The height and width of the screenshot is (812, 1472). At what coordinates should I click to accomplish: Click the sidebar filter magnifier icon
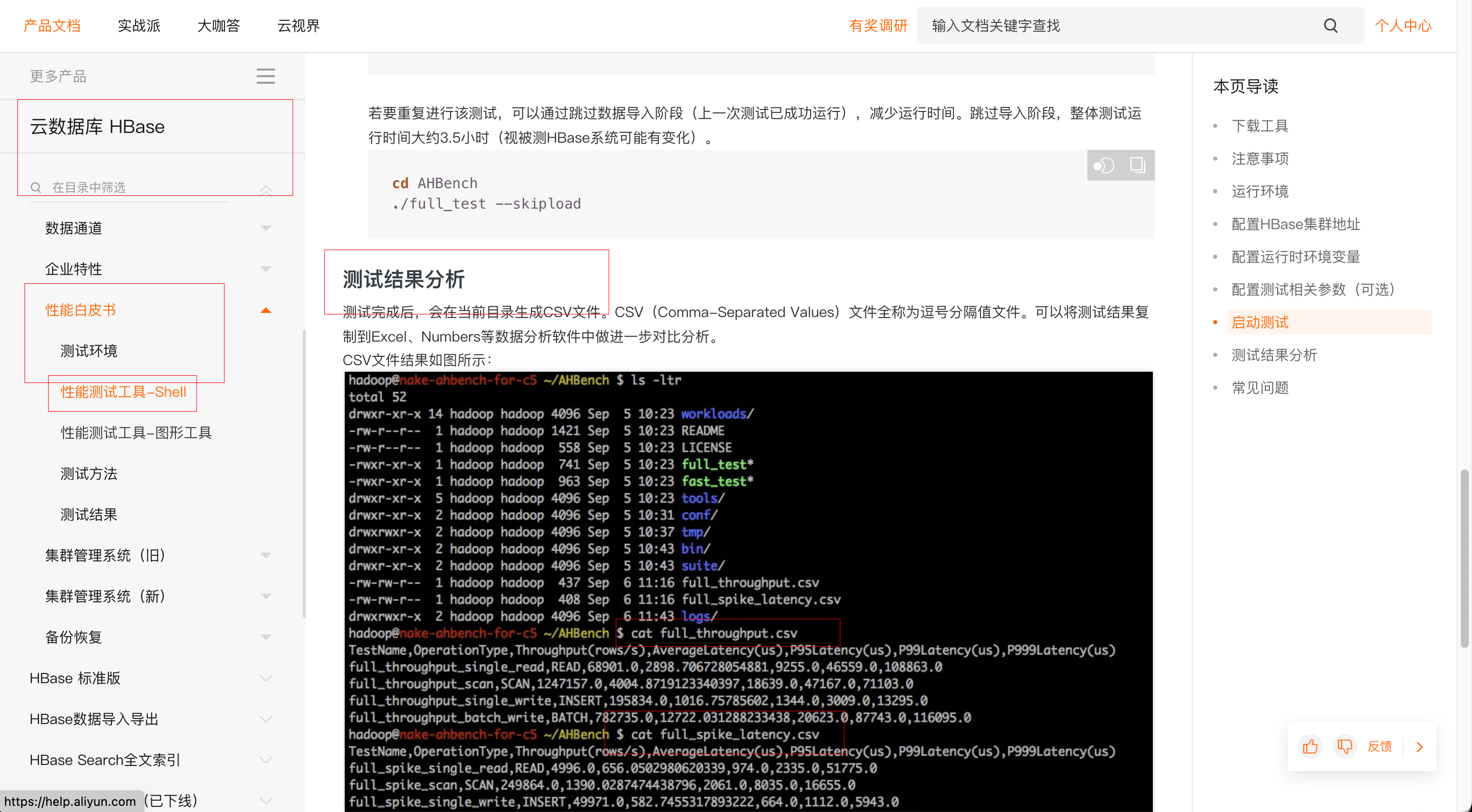click(x=35, y=188)
